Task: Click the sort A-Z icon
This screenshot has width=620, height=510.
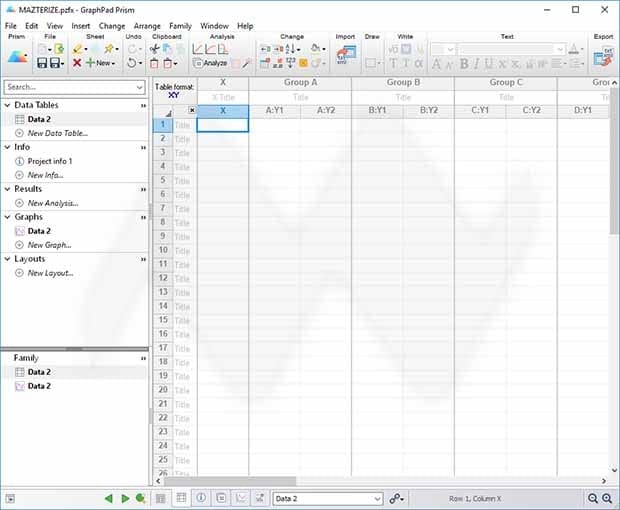Action: point(291,49)
